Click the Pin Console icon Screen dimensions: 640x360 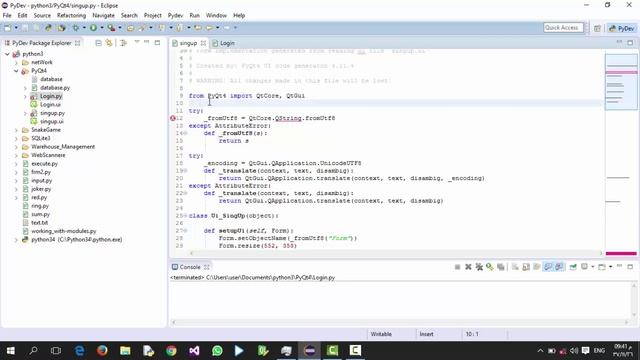click(573, 267)
